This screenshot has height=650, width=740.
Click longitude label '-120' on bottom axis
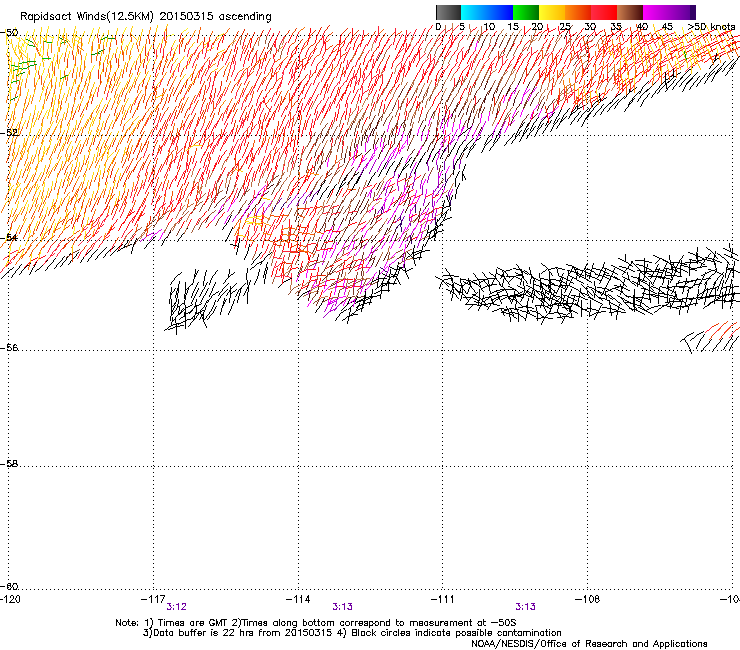(x=10, y=599)
